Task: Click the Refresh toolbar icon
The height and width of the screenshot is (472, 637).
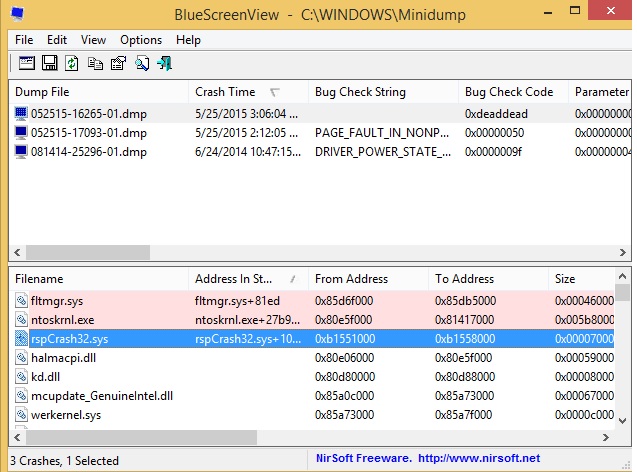Action: click(x=72, y=63)
